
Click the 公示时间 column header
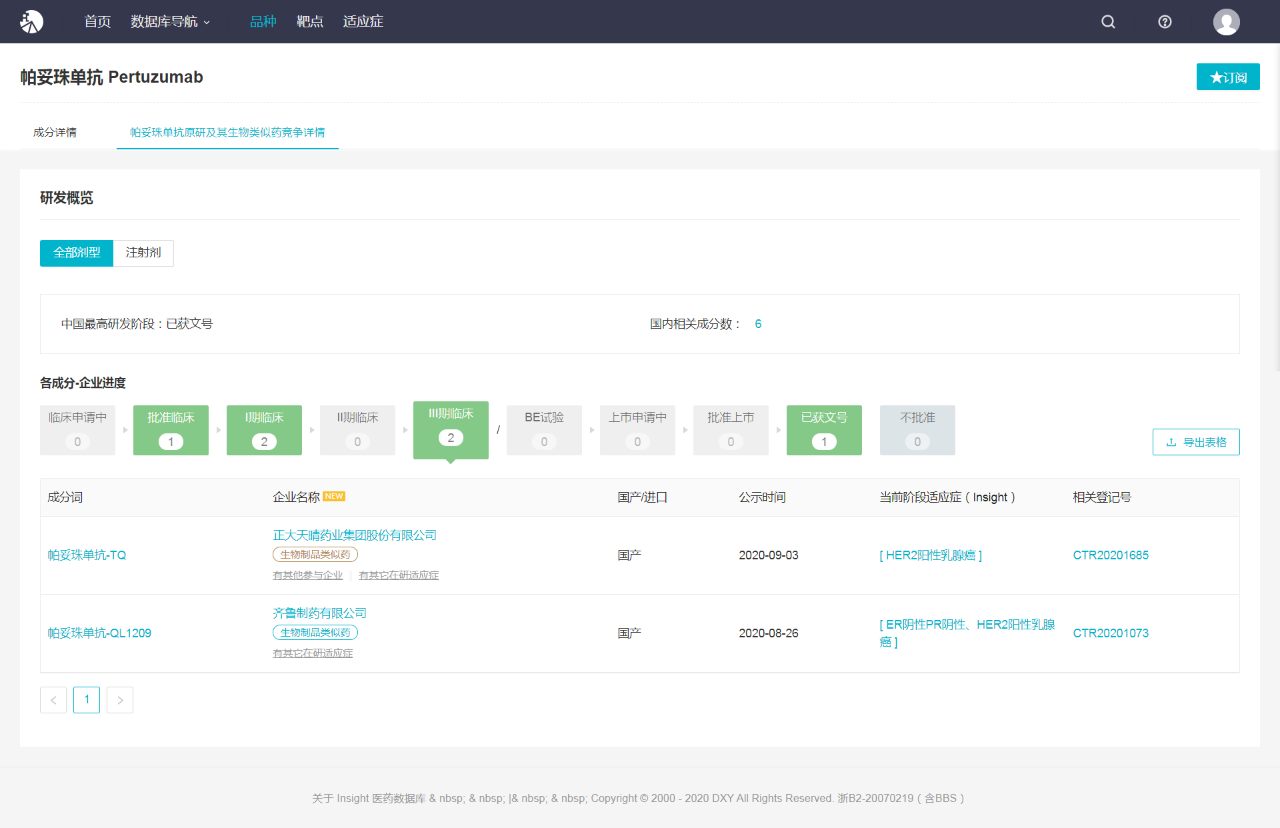coord(762,497)
